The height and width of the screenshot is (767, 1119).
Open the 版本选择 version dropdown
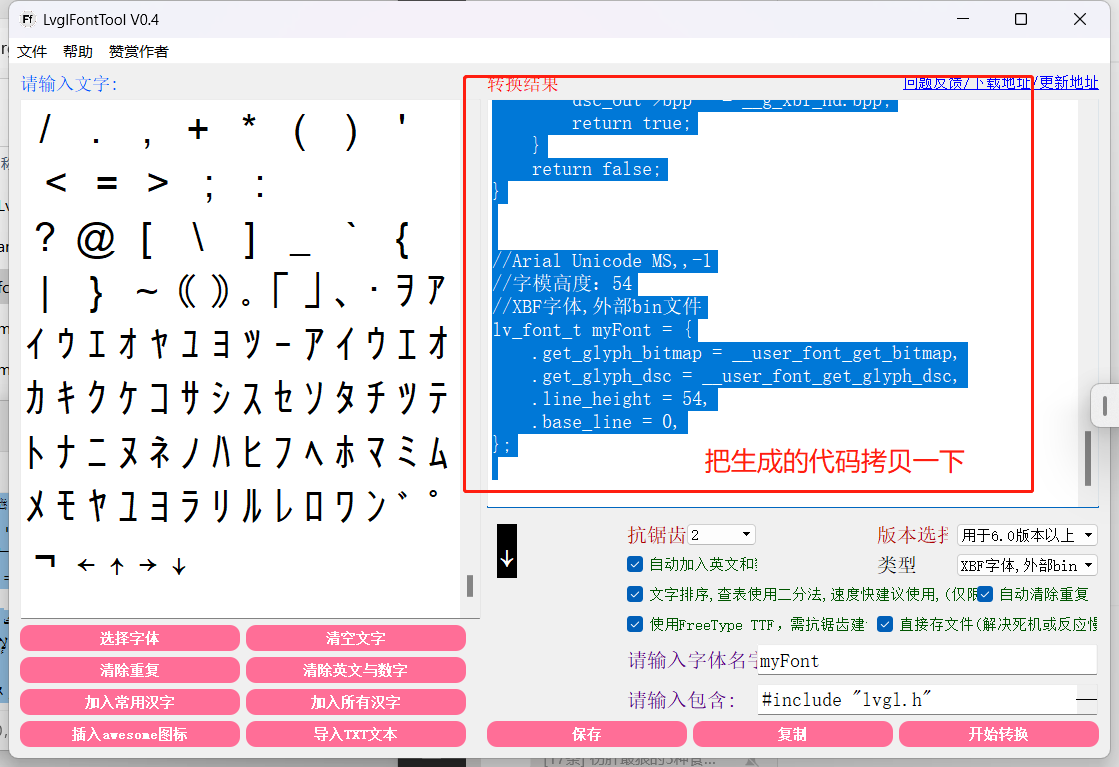click(1027, 535)
